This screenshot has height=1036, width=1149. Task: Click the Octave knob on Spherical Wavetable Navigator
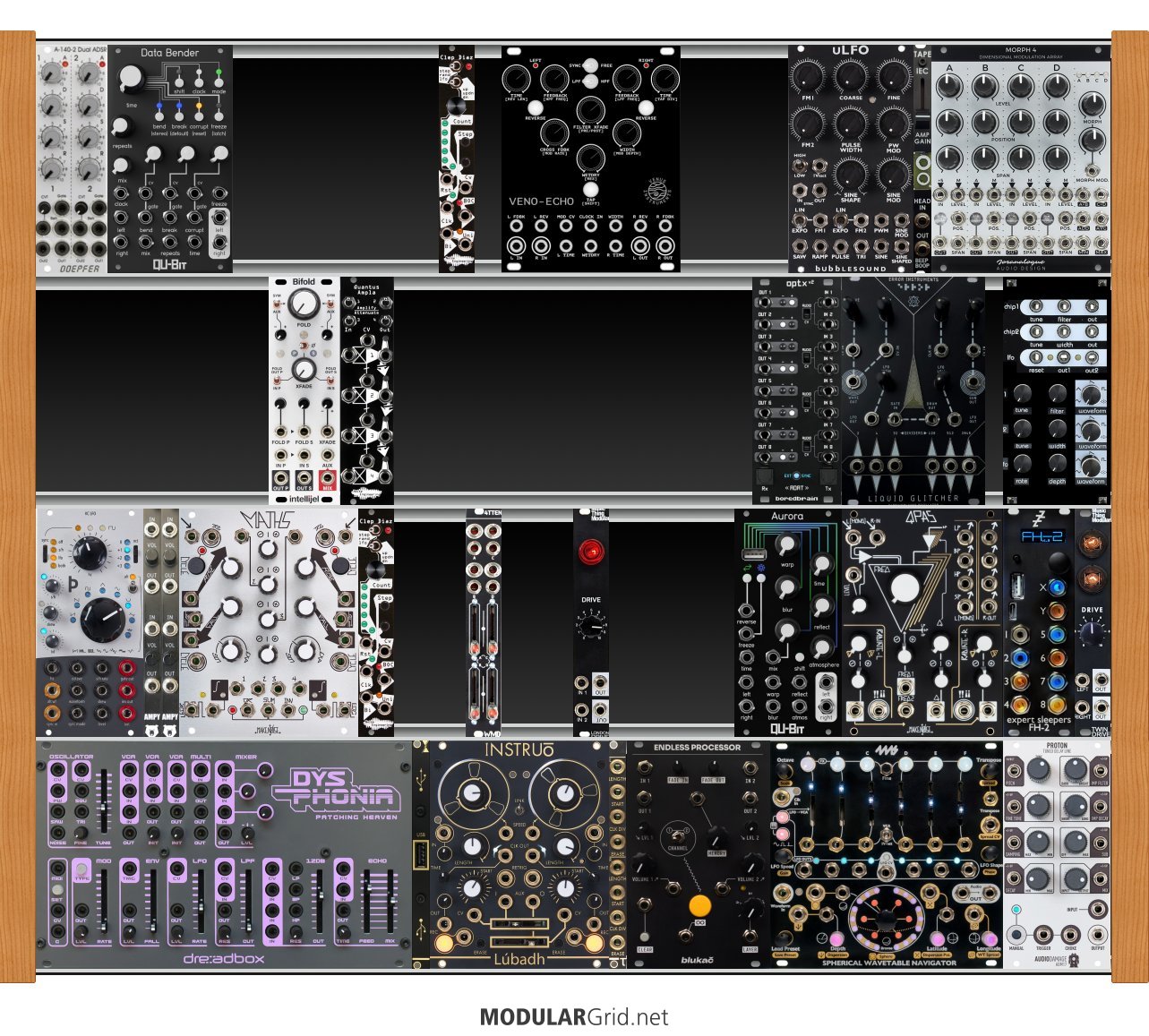(786, 771)
